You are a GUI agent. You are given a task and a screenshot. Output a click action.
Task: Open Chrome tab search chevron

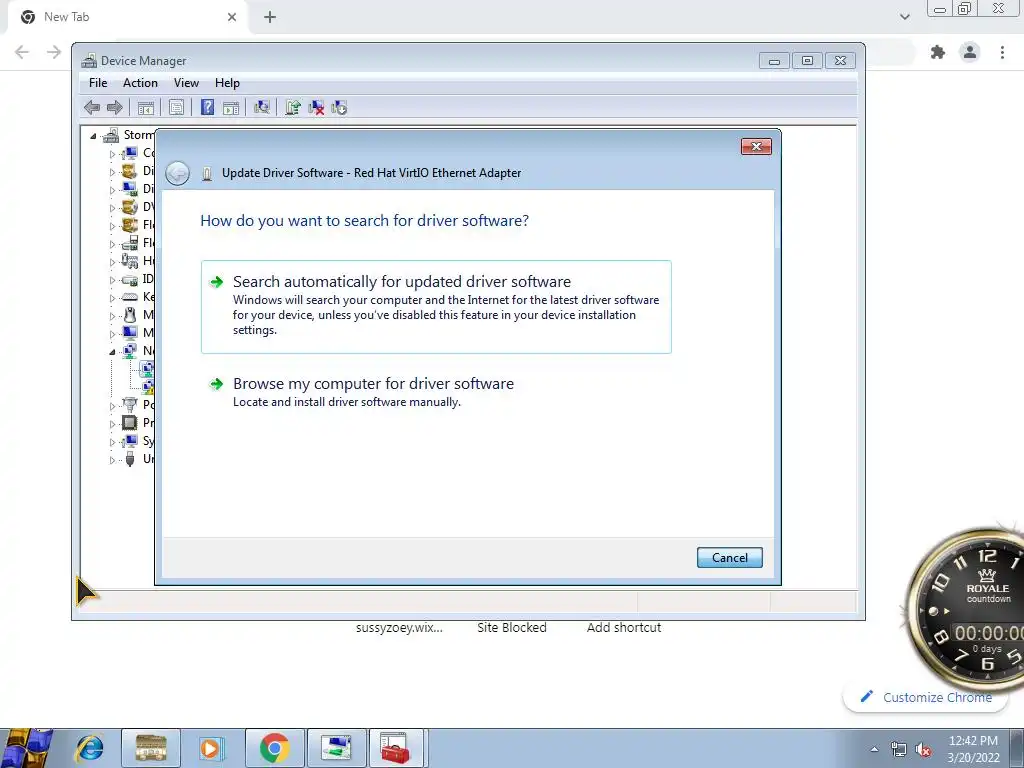(x=904, y=17)
